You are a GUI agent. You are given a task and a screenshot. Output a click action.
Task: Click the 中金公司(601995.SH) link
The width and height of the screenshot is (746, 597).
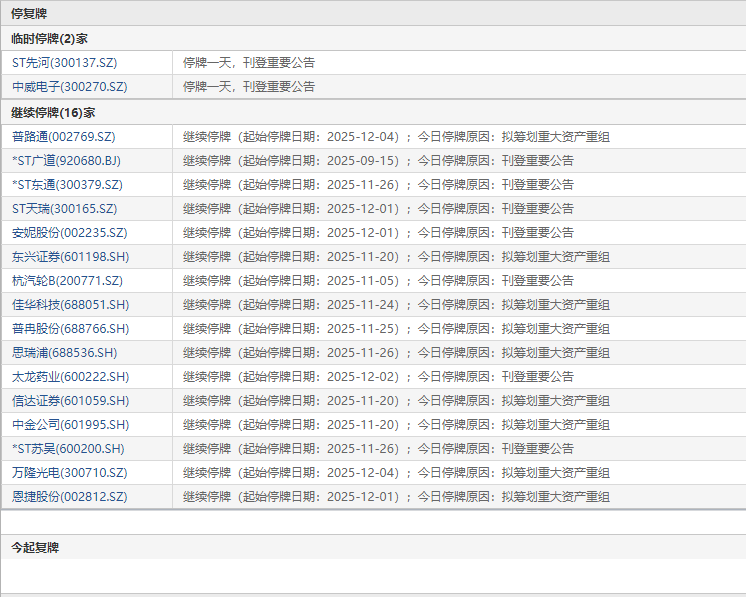pos(70,425)
